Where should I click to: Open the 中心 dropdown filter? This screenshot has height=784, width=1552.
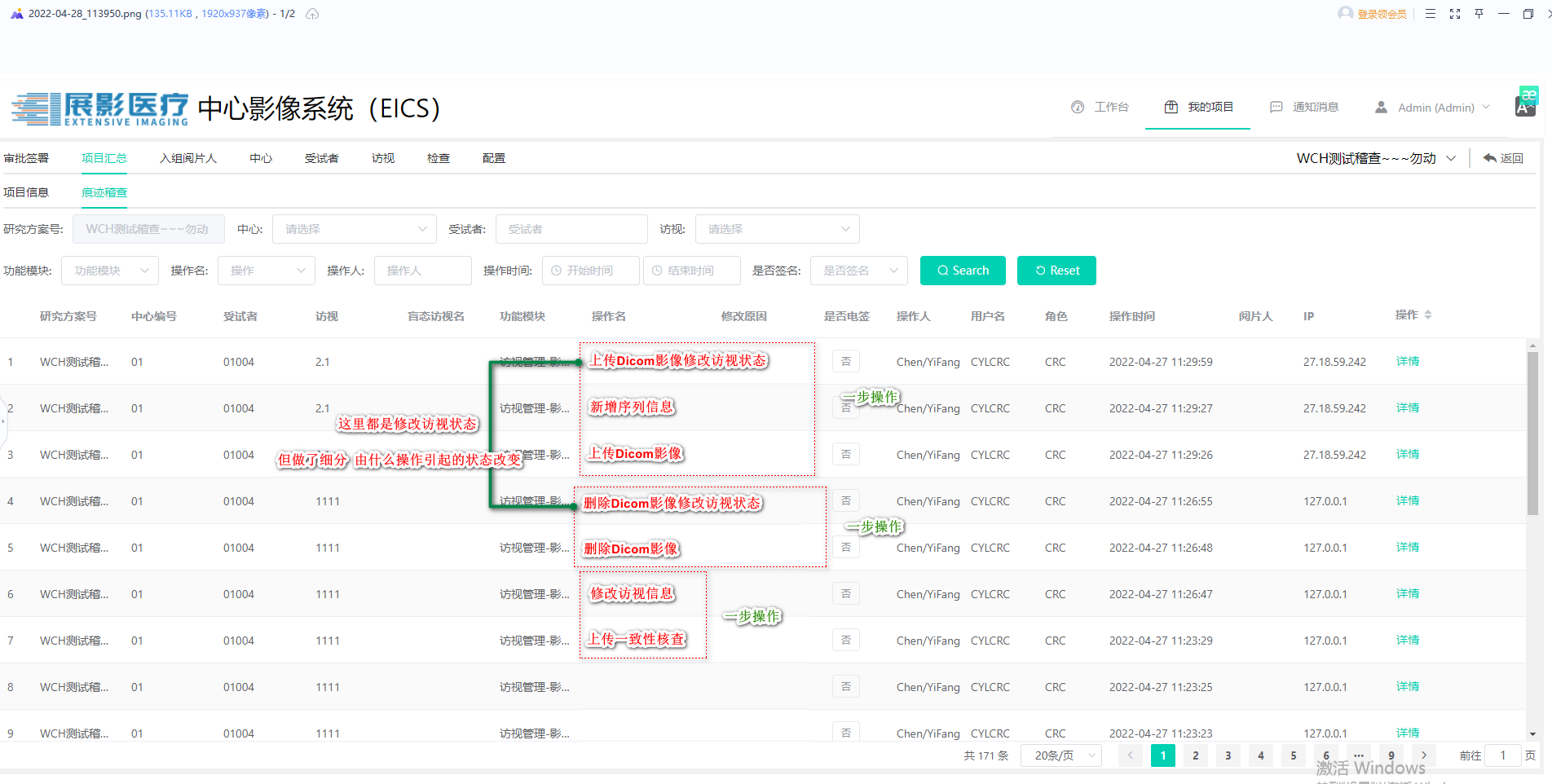(355, 229)
